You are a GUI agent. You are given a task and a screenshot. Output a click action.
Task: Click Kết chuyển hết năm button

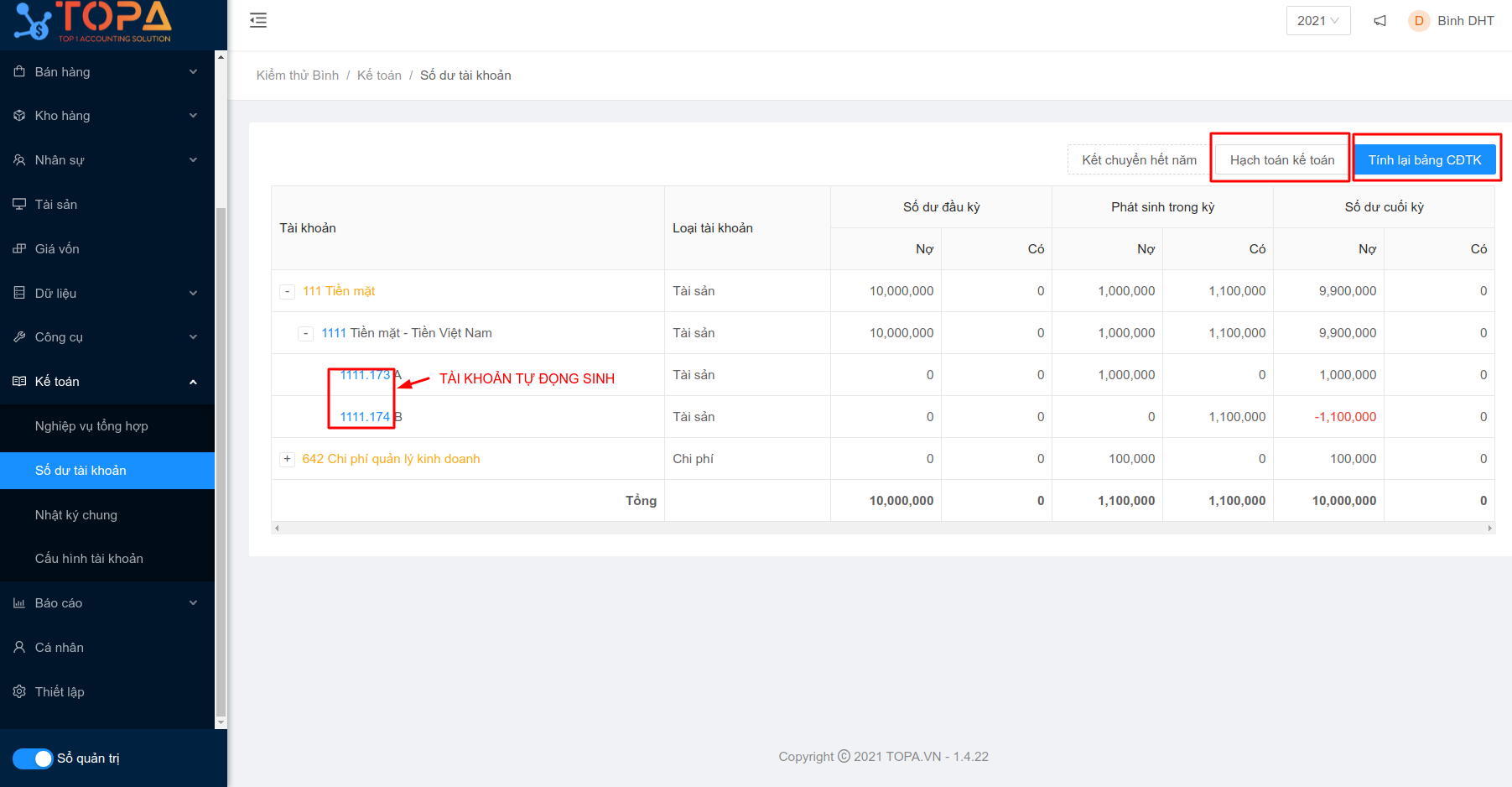pyautogui.click(x=1139, y=160)
